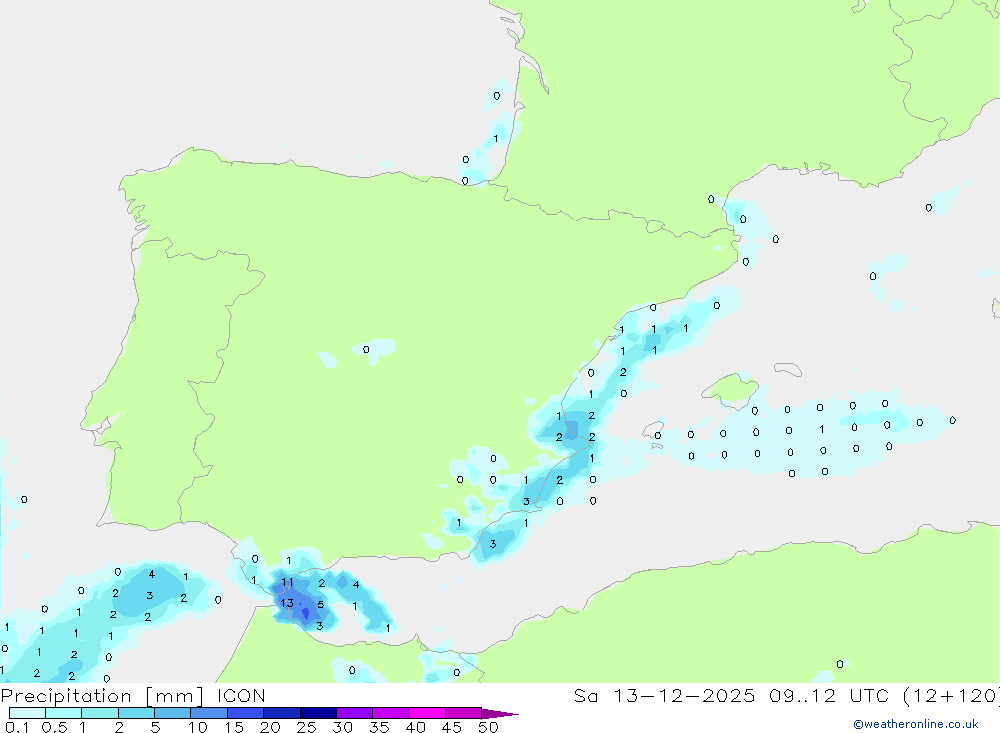Screen dimensions: 1000x733
Task: Click the 45–50 mm legend swatch
Action: 463,713
